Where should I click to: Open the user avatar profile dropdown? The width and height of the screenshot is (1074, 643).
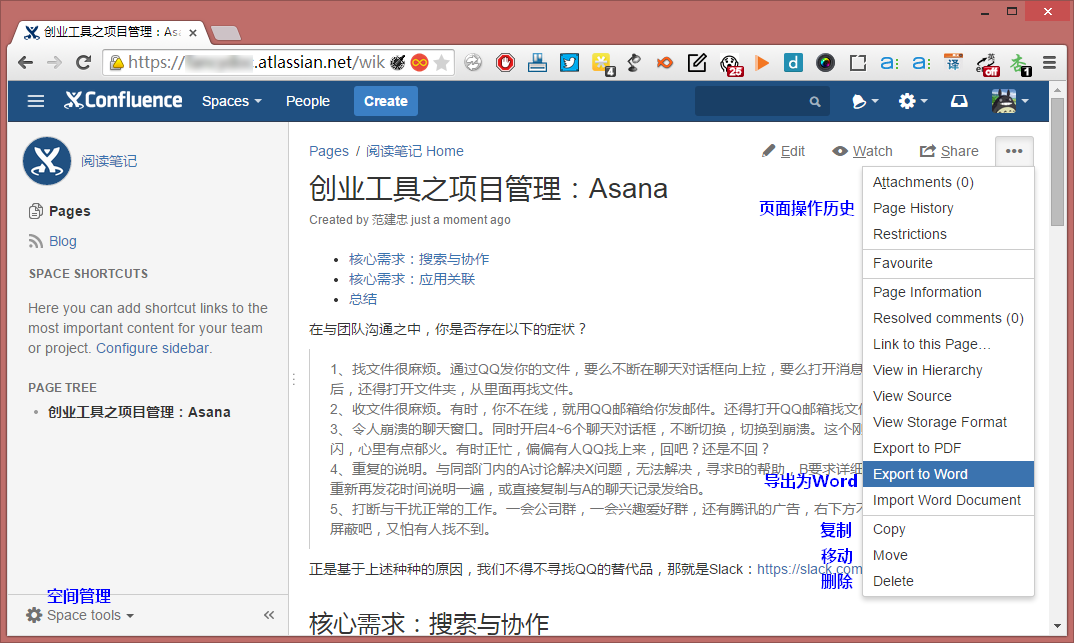point(1010,101)
